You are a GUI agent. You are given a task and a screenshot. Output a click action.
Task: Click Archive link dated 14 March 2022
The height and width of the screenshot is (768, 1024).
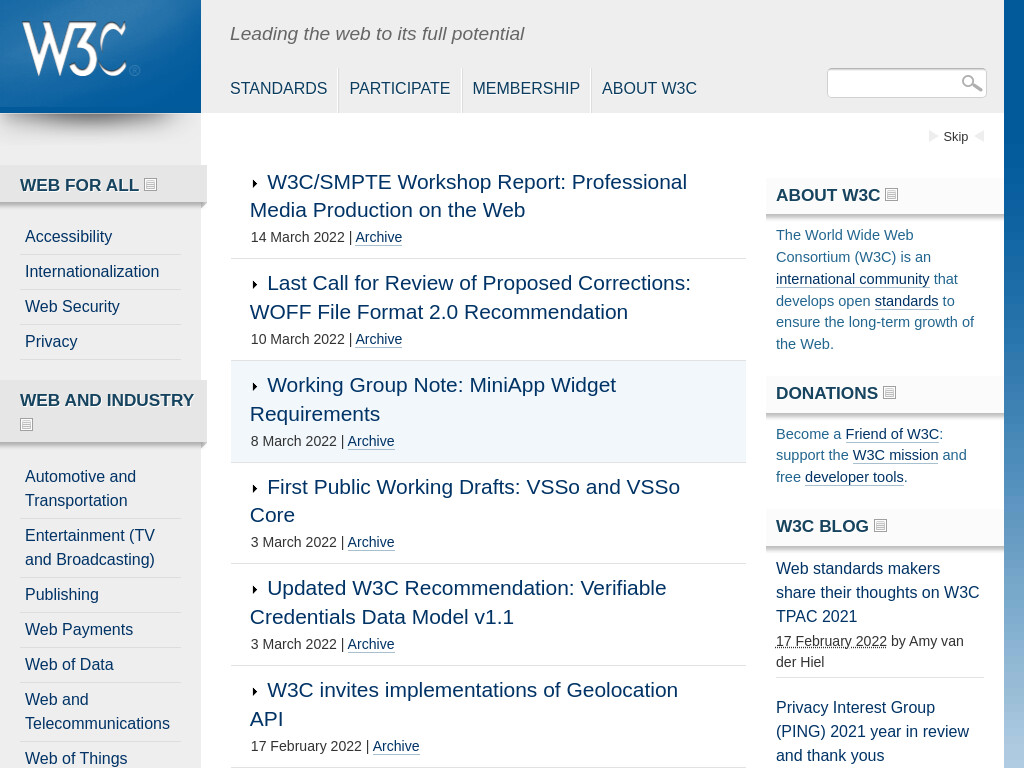379,237
